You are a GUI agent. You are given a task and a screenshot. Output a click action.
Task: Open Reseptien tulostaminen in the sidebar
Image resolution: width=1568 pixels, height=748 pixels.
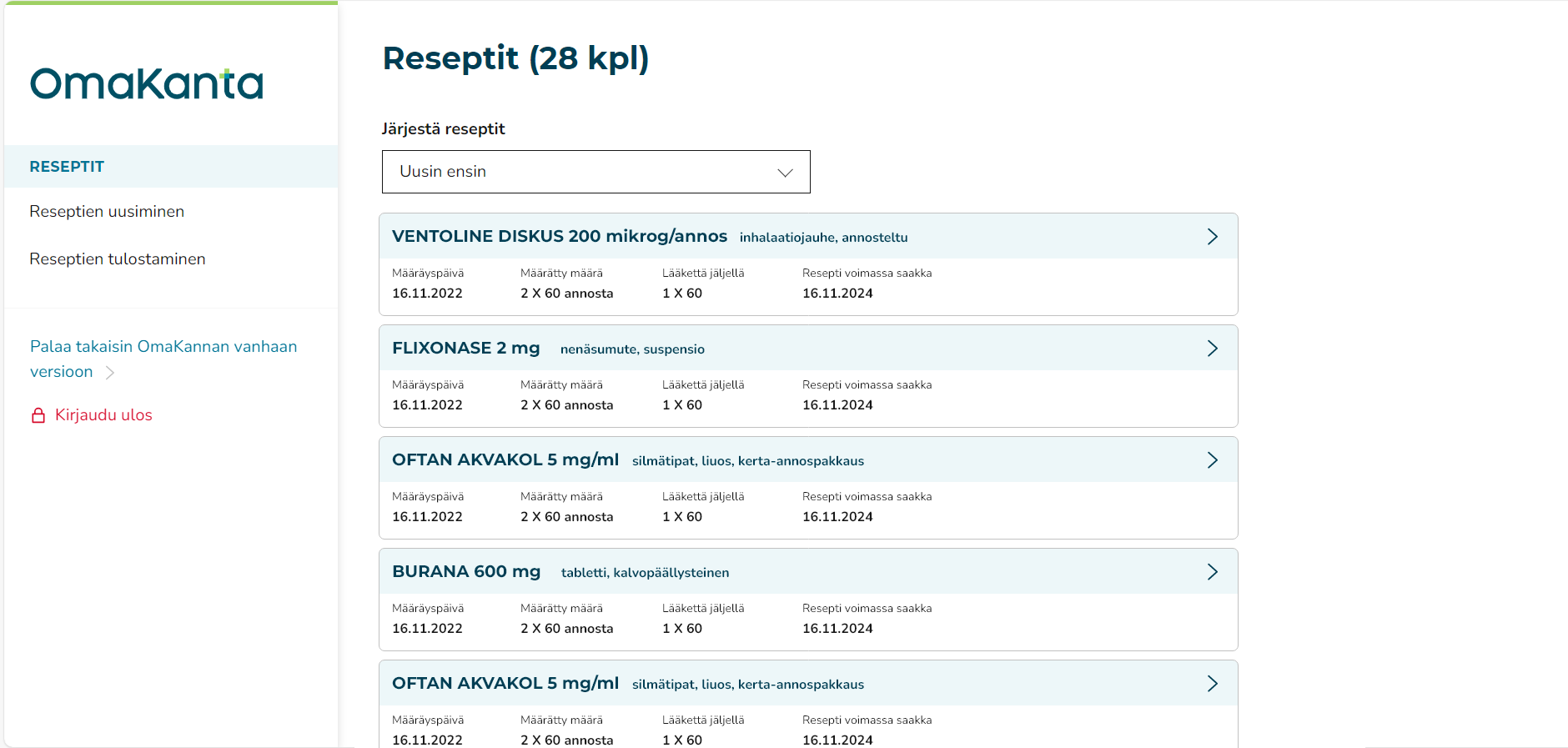tap(118, 259)
